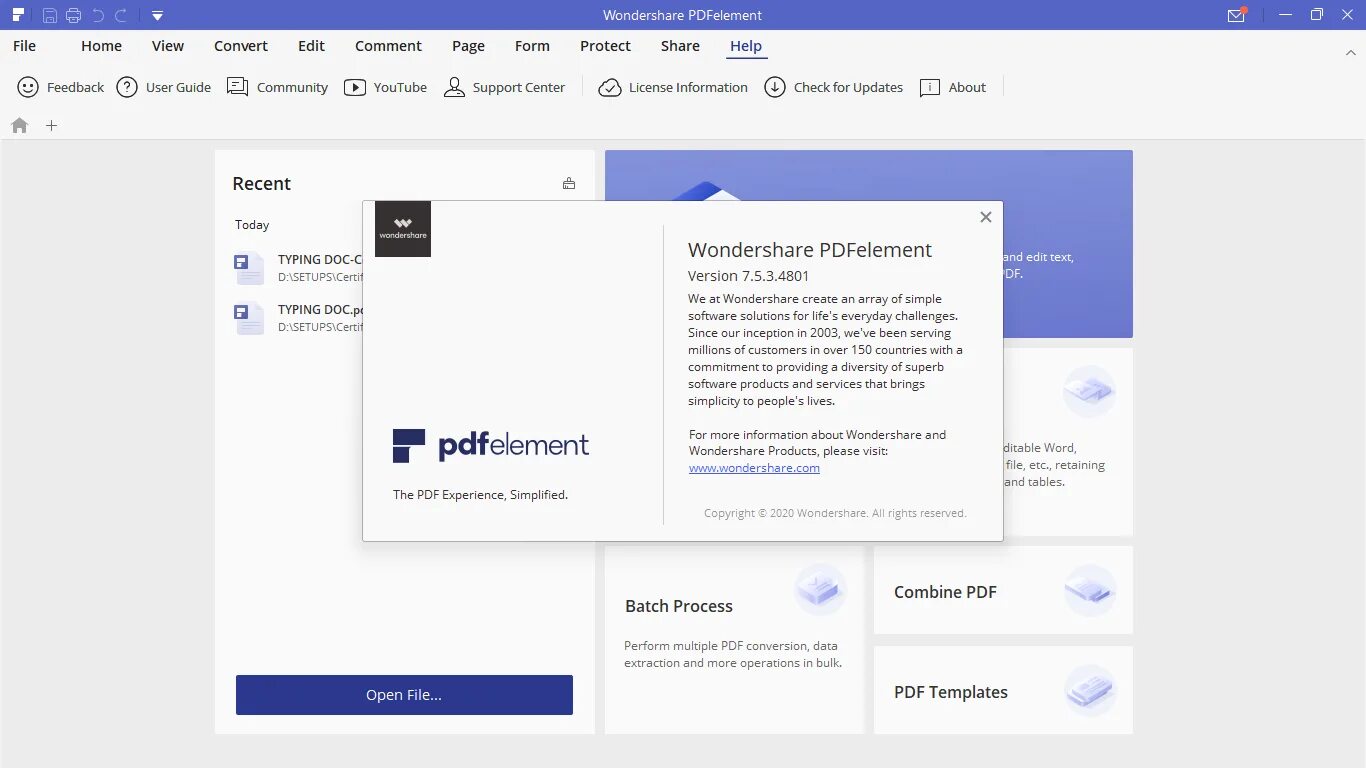
Task: Click the Open File... button
Action: tap(404, 695)
